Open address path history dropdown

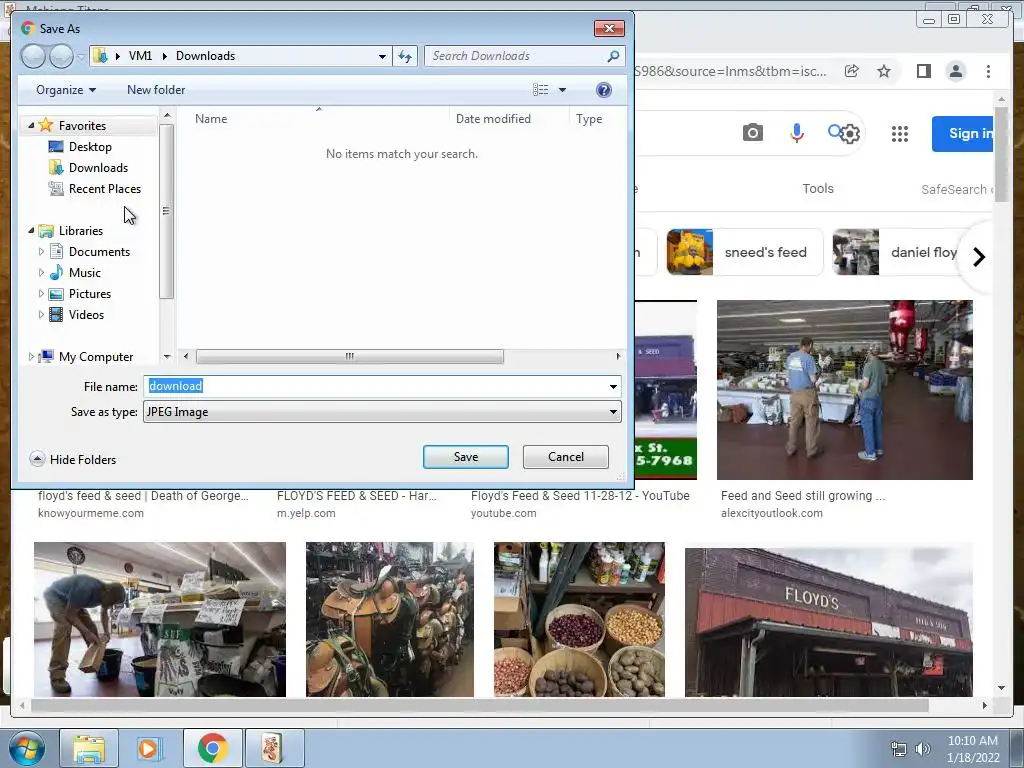coord(382,56)
